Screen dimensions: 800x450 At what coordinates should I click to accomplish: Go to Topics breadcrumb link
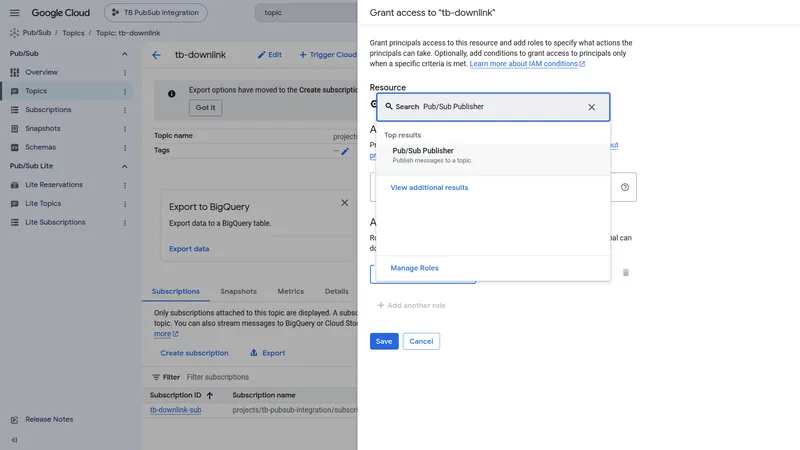coord(73,33)
